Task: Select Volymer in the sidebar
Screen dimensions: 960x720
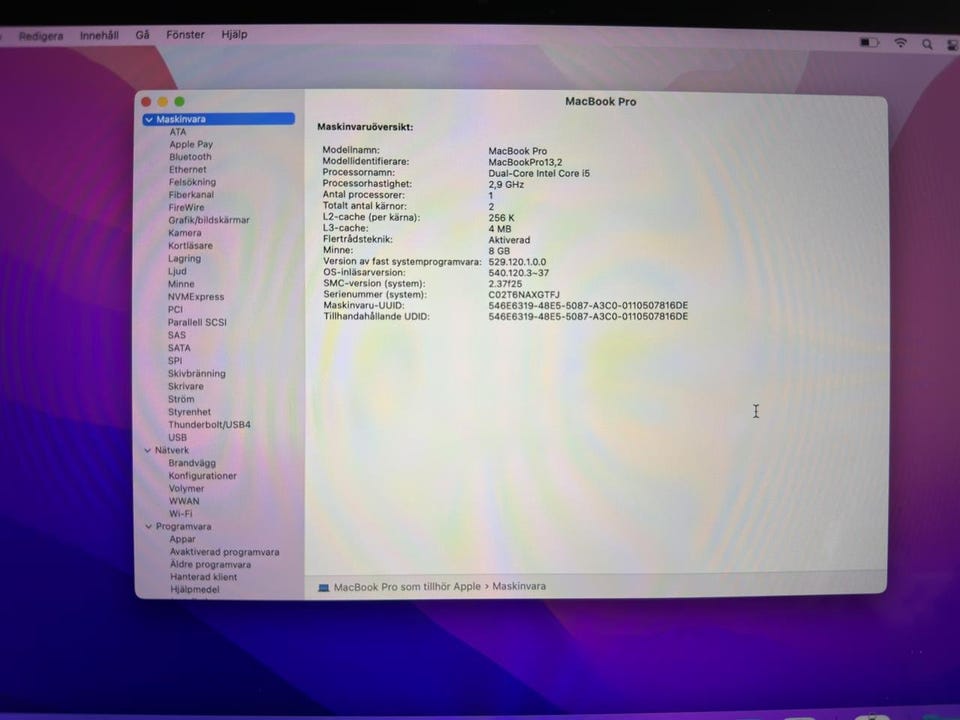Action: tap(187, 489)
